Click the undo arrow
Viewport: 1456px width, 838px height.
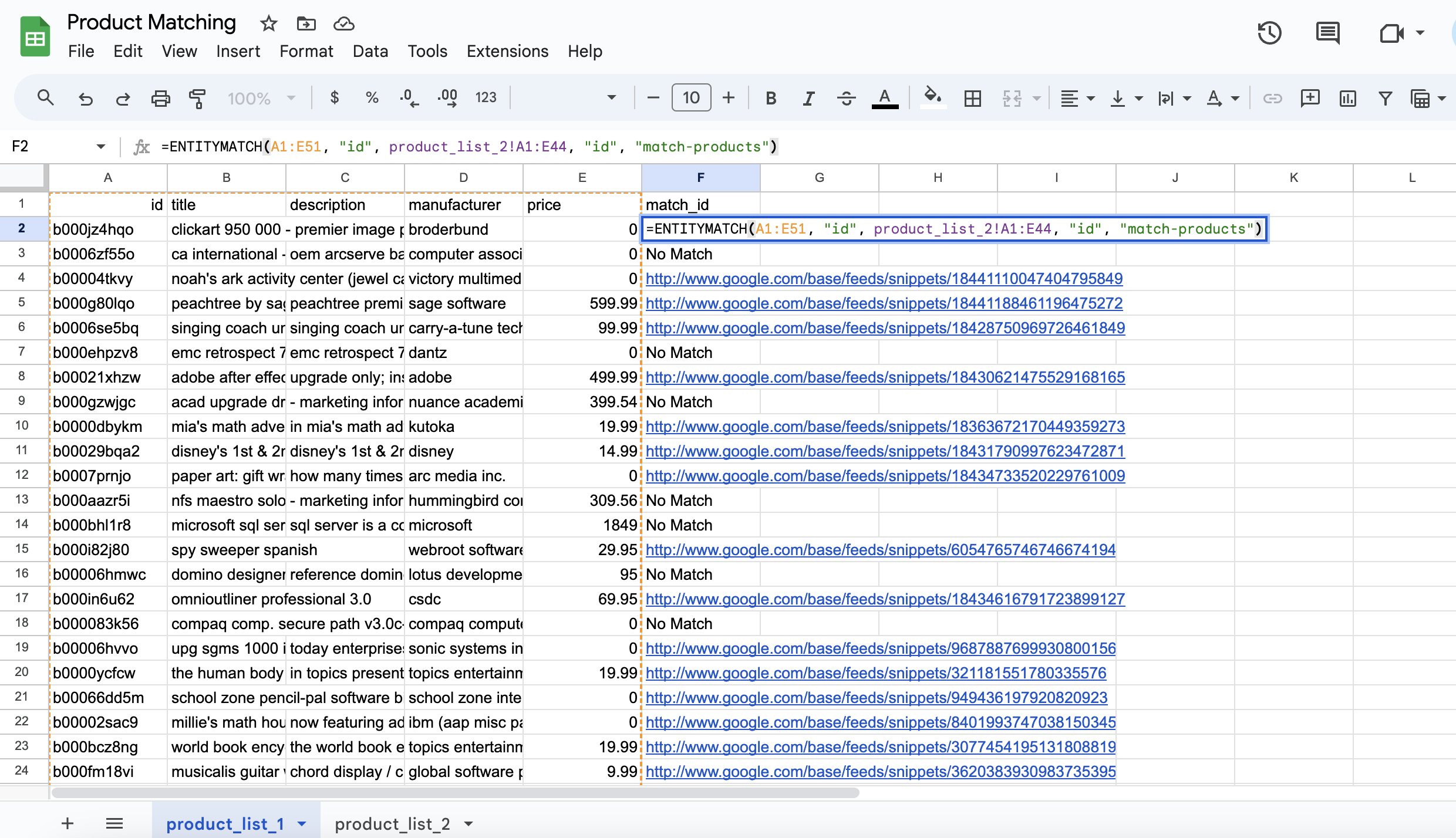86,98
